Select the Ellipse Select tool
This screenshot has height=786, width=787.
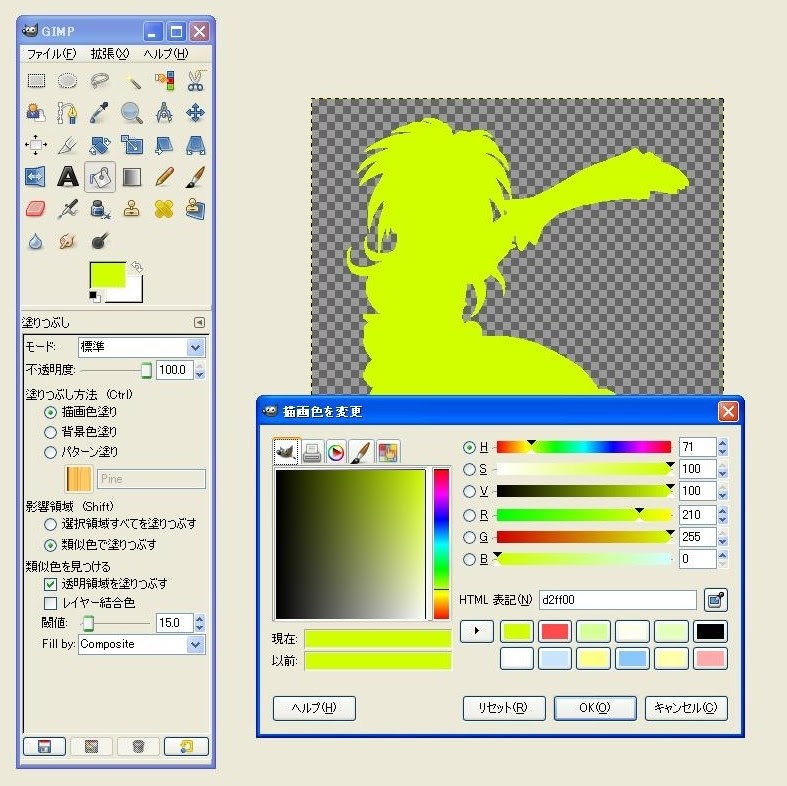67,80
